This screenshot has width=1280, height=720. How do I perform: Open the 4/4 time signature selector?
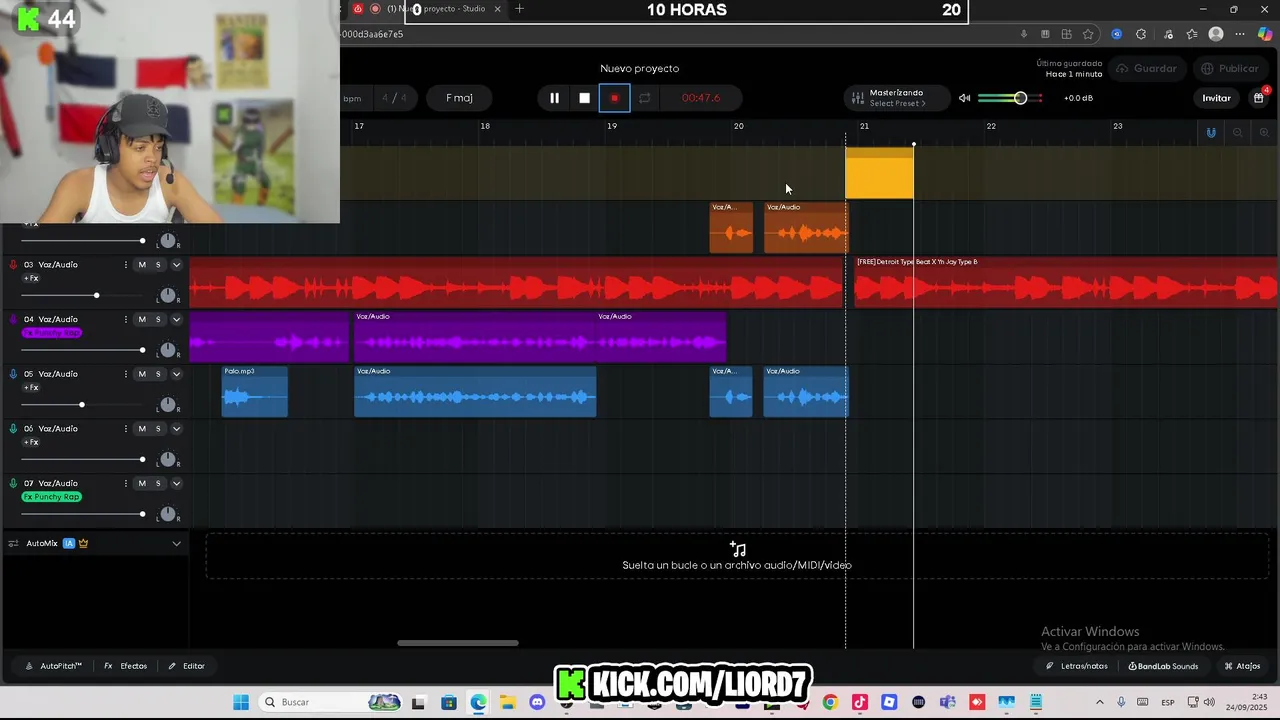(x=394, y=98)
